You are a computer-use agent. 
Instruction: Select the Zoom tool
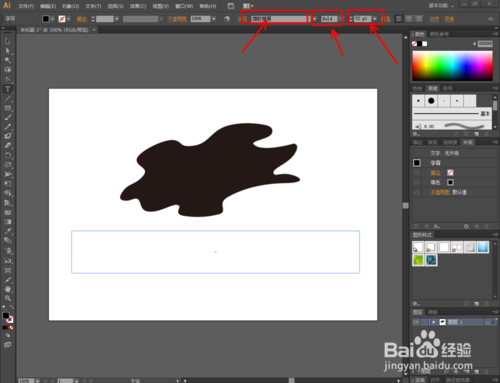point(8,298)
